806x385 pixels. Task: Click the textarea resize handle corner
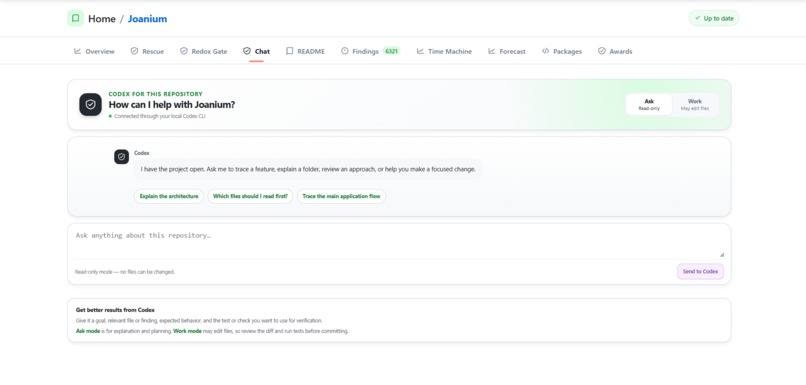click(722, 254)
